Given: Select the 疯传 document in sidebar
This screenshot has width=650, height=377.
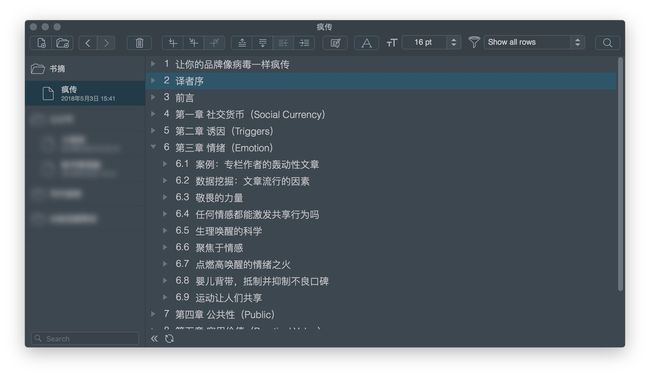Looking at the screenshot, I should coord(85,93).
